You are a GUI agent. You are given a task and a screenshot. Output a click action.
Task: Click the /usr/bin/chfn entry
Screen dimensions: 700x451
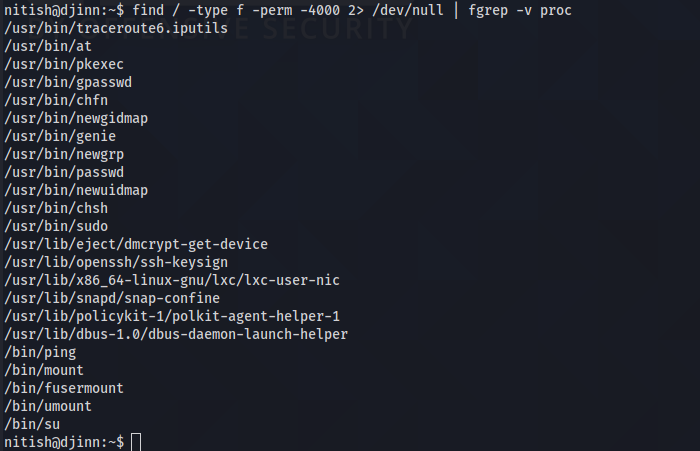coord(56,100)
